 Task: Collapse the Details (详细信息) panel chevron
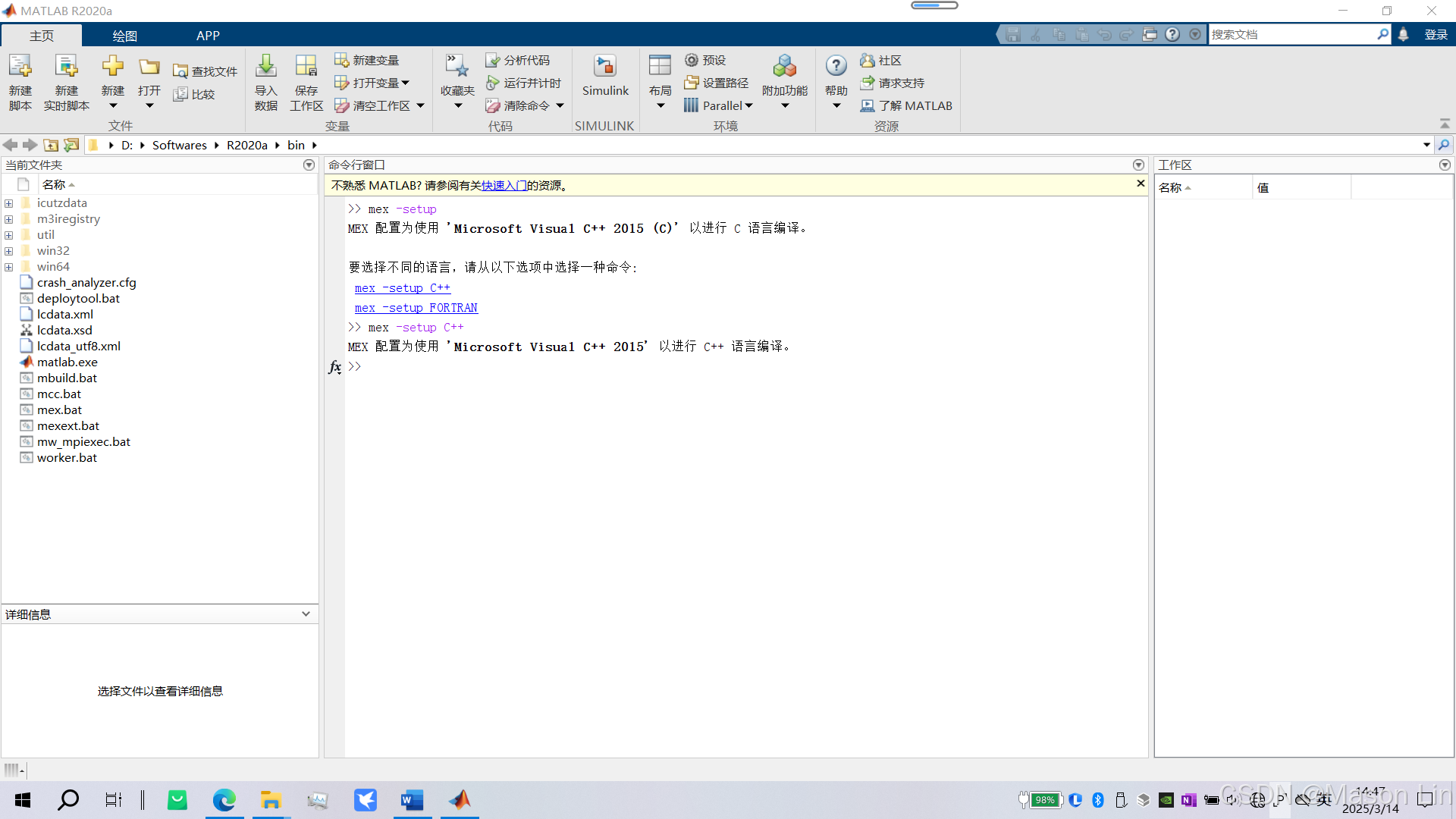tap(306, 614)
